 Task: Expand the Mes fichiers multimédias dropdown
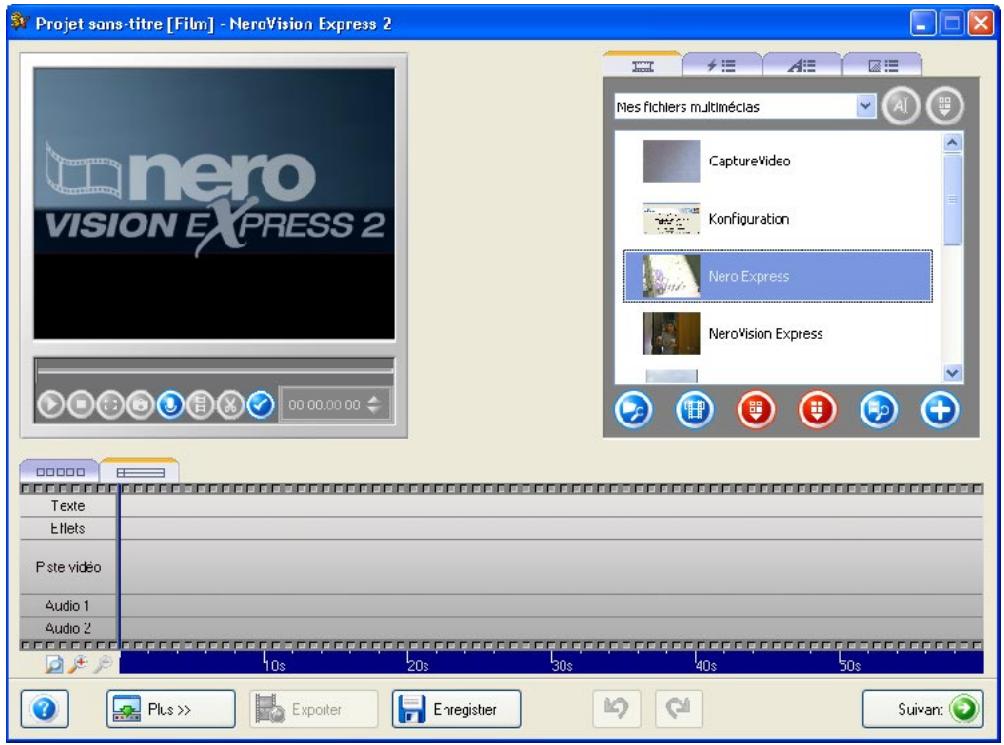[866, 106]
